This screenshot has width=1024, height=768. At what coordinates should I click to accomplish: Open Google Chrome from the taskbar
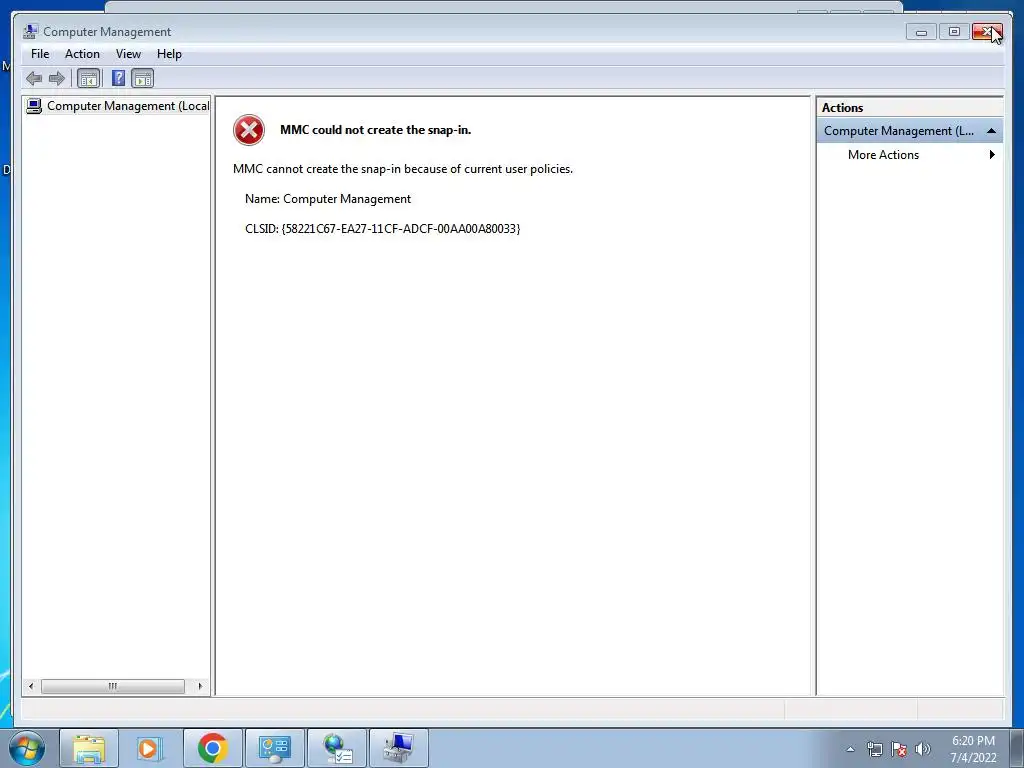tap(212, 748)
